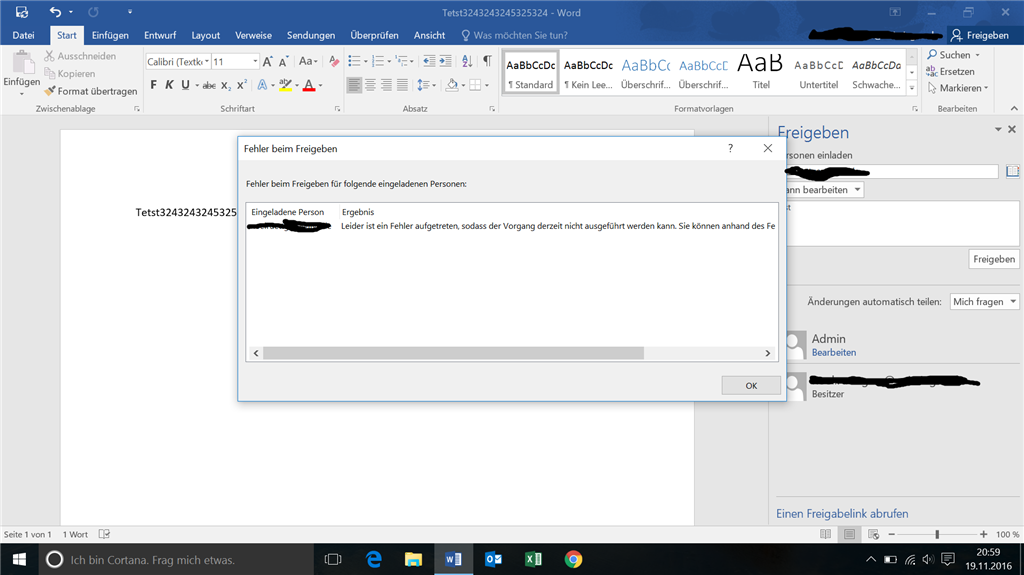Click OK in the Fehler beim Freigeben dialog

[x=751, y=386]
